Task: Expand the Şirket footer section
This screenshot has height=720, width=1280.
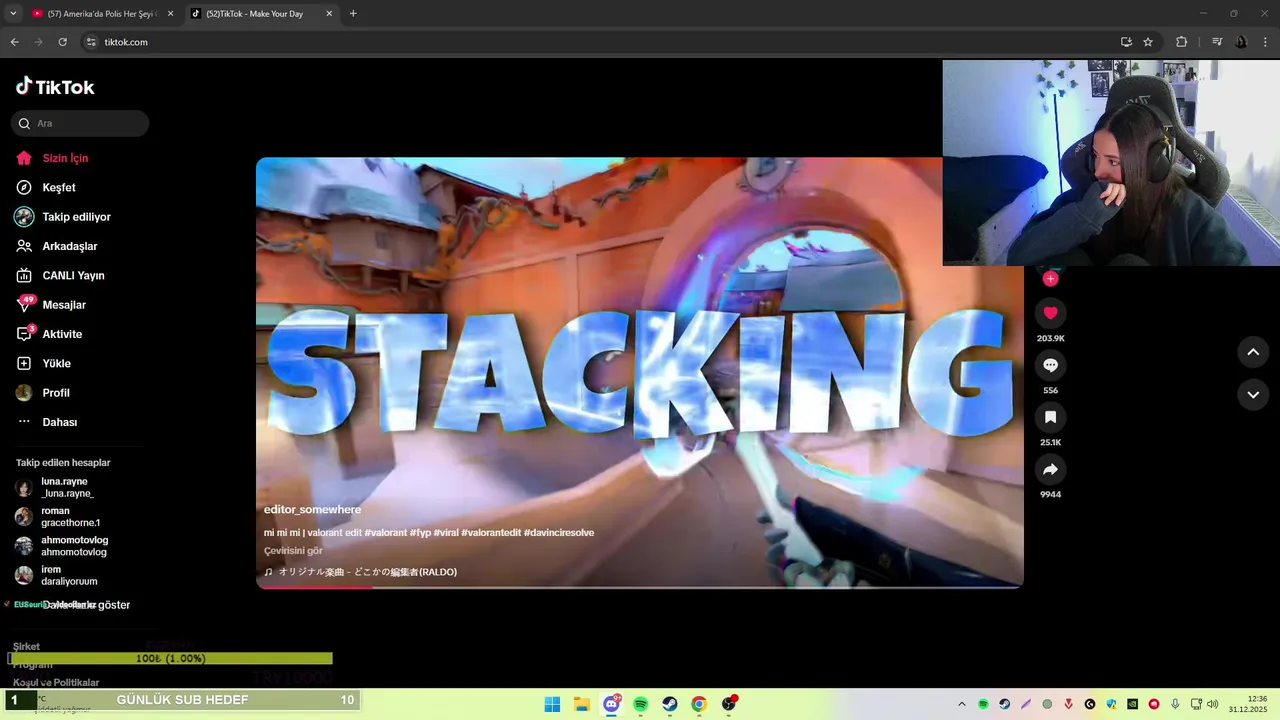Action: pos(27,646)
